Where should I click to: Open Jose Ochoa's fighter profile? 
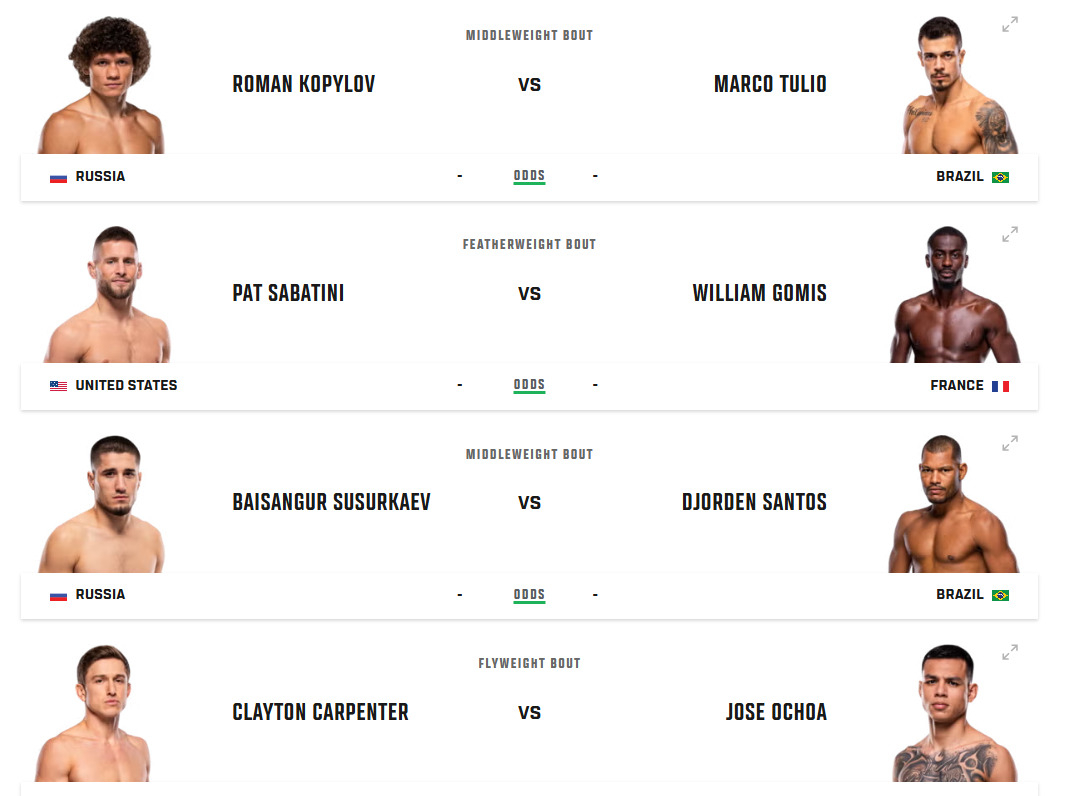point(776,712)
